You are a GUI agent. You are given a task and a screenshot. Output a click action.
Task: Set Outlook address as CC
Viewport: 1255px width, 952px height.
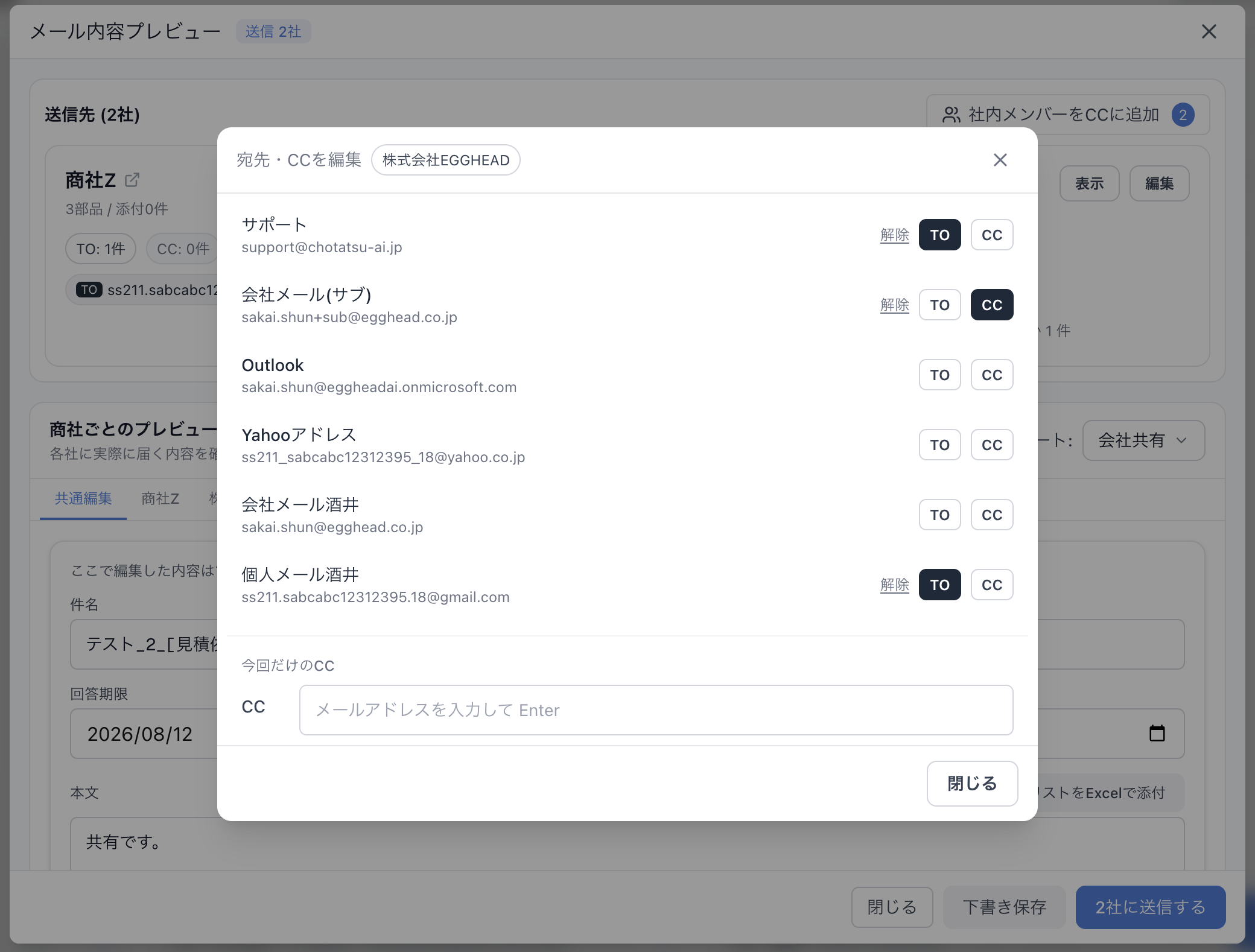point(991,375)
